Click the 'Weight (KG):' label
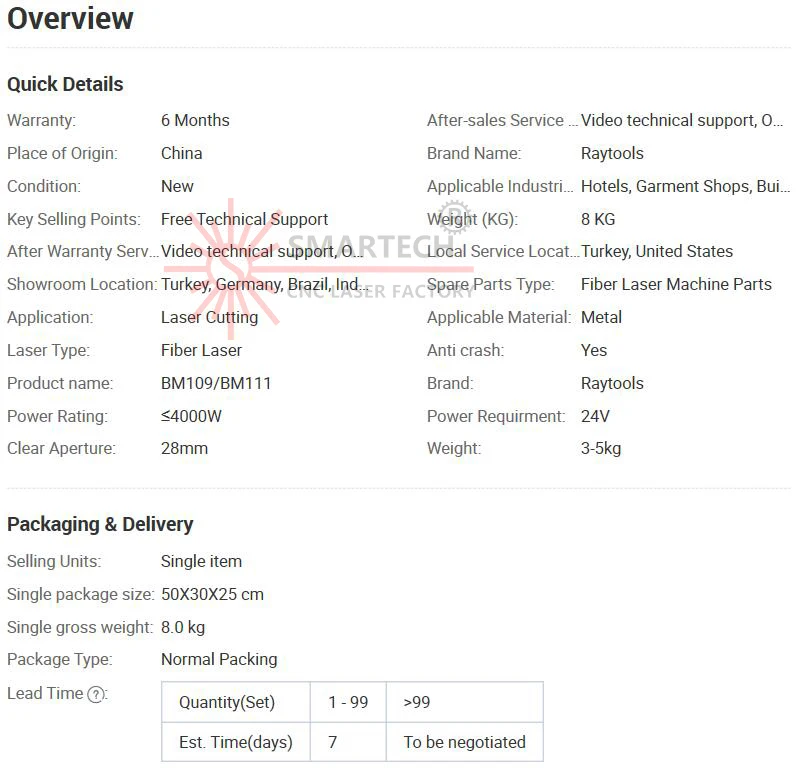This screenshot has width=801, height=775. (x=473, y=219)
